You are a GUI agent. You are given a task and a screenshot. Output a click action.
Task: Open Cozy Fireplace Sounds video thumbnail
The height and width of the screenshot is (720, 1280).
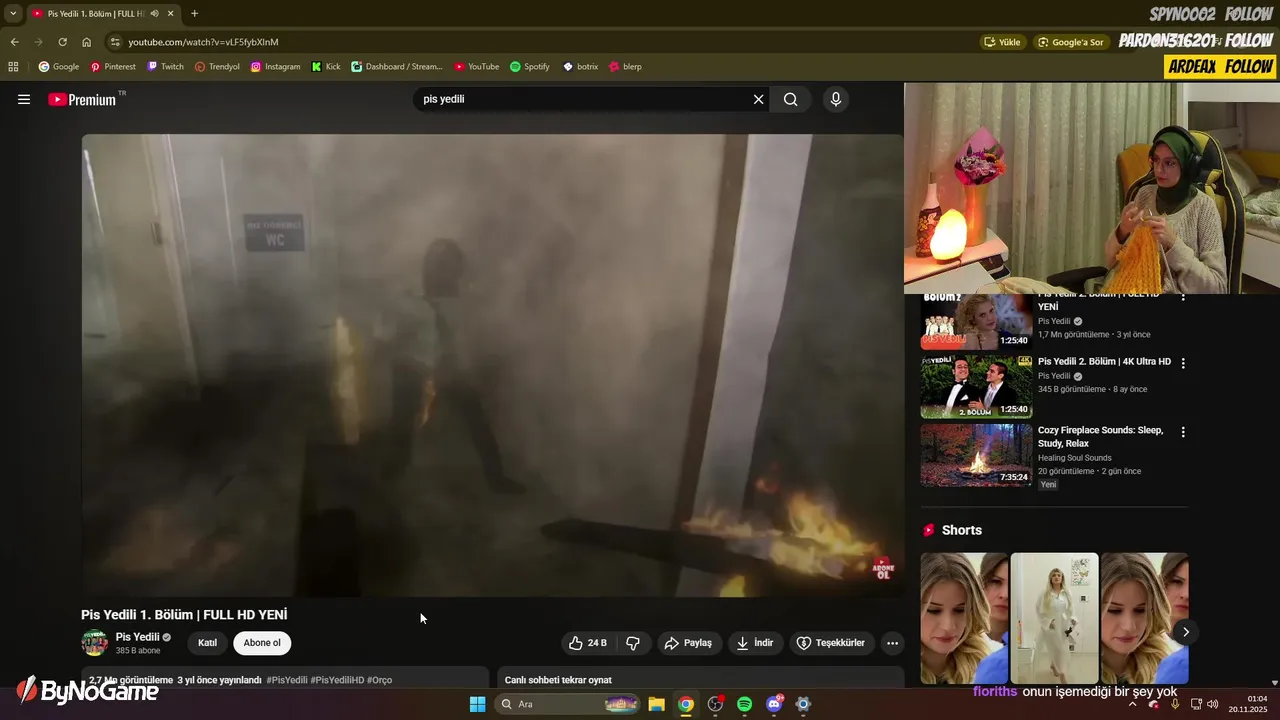coord(976,455)
